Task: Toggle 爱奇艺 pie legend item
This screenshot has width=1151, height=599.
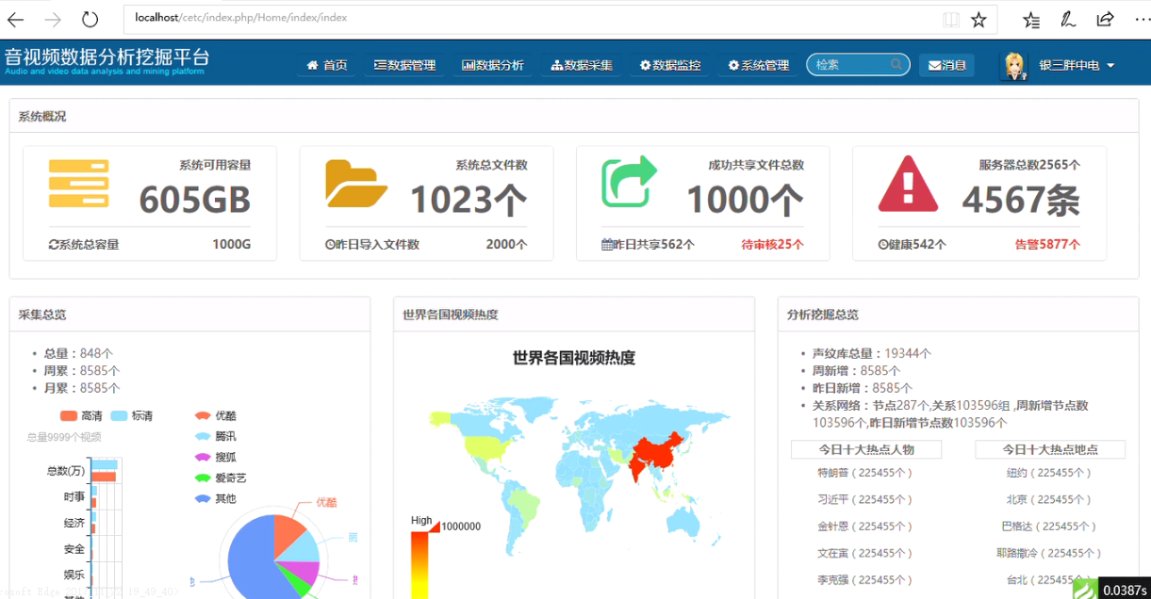Action: (x=220, y=478)
